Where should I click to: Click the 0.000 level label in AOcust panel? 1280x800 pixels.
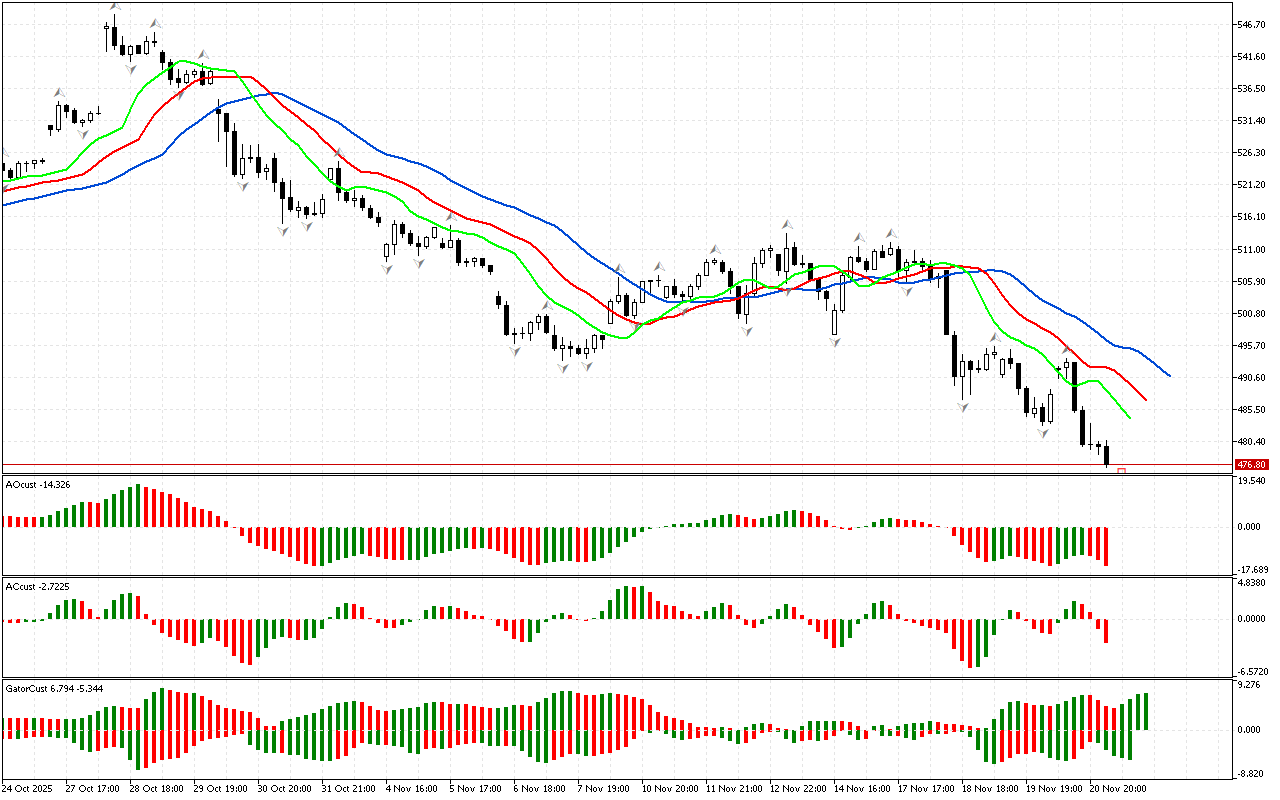click(1250, 527)
